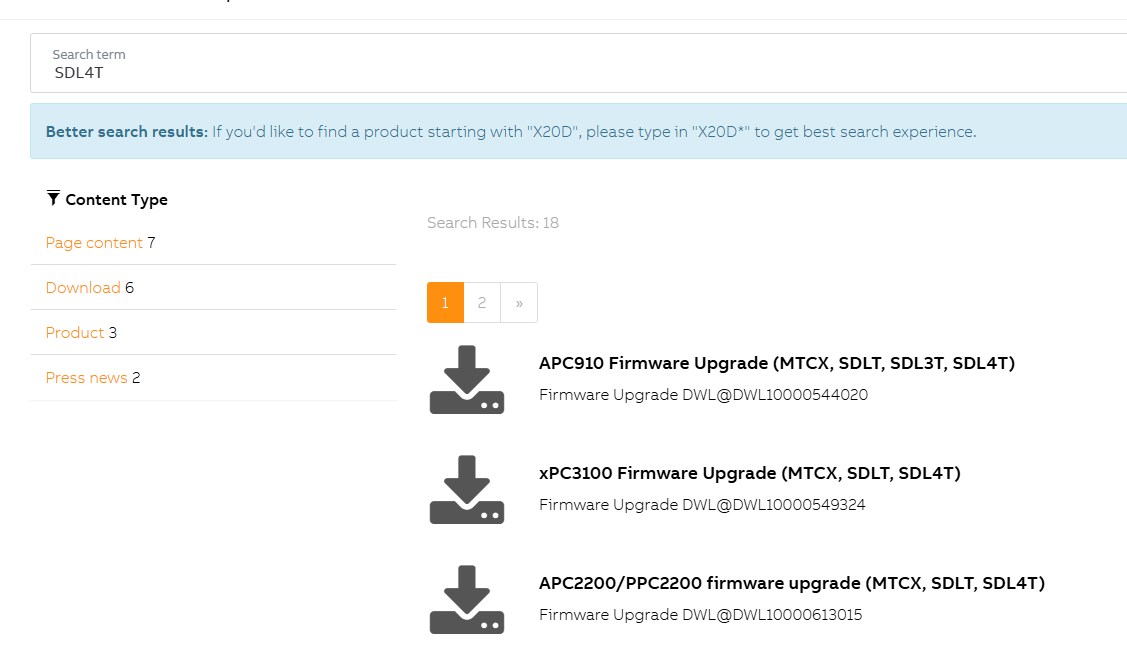Go to the next results page arrow

coord(519,303)
